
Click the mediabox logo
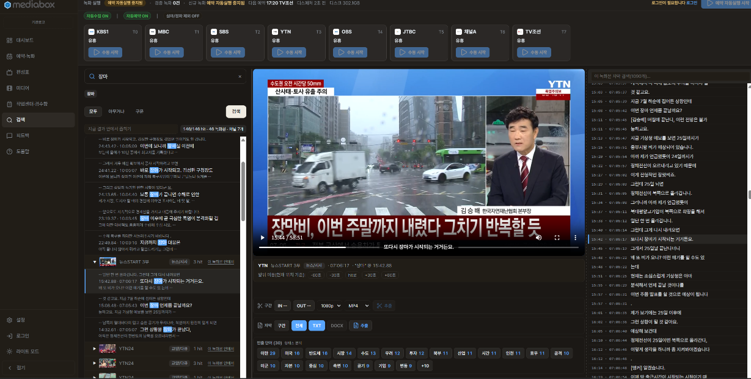(29, 5)
